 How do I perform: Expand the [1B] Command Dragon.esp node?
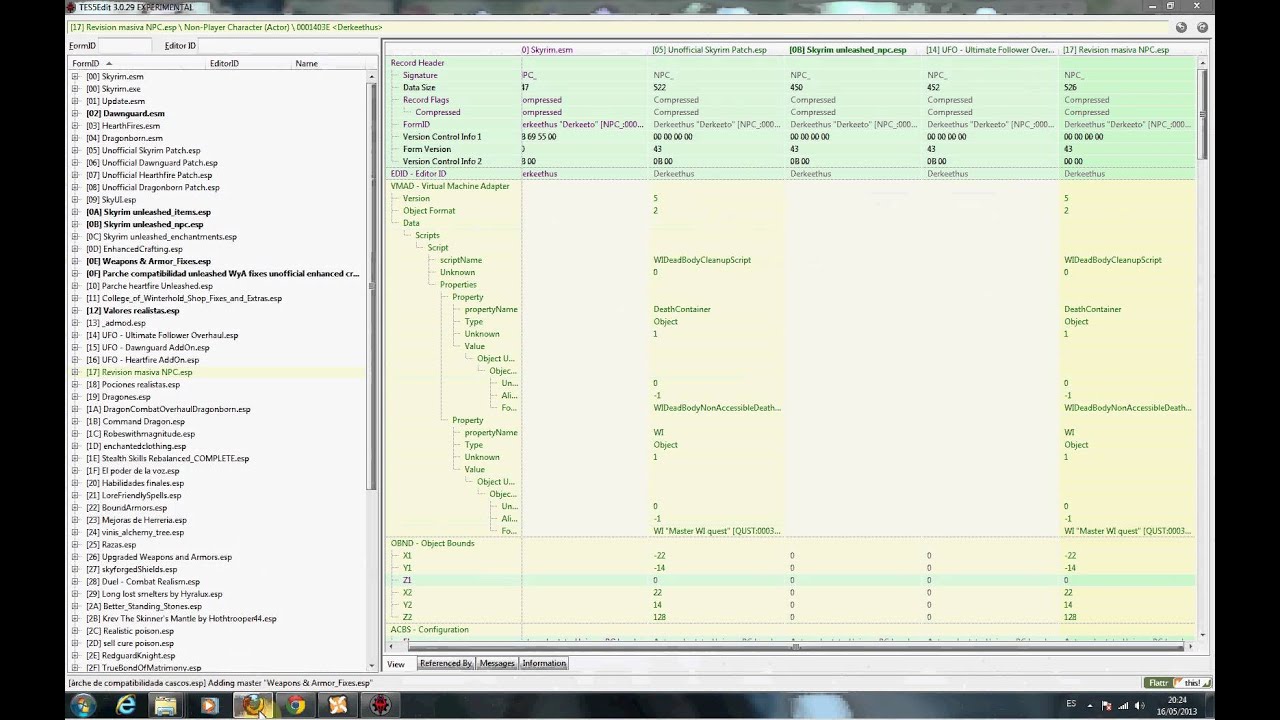coord(75,421)
